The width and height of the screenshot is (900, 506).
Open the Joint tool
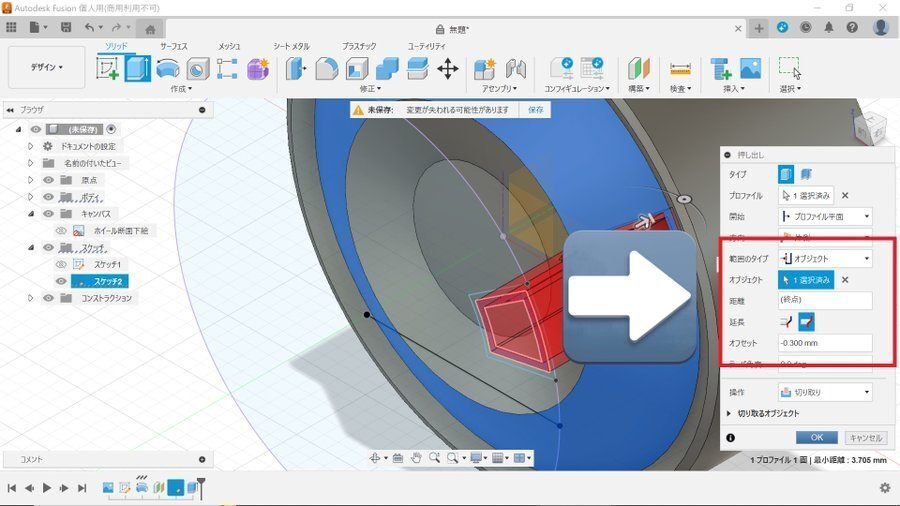click(x=515, y=69)
